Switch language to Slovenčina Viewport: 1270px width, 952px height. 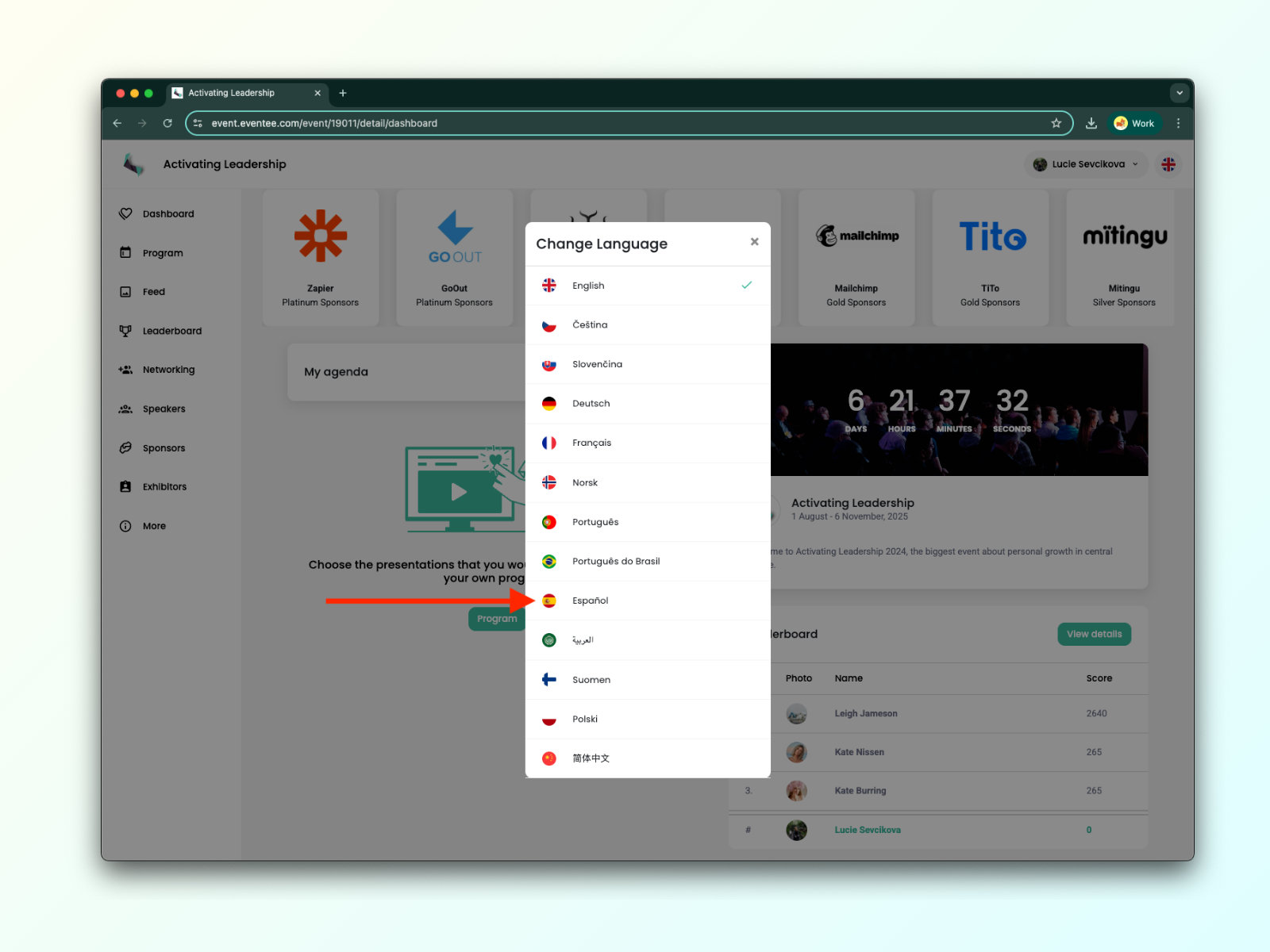pyautogui.click(x=648, y=364)
